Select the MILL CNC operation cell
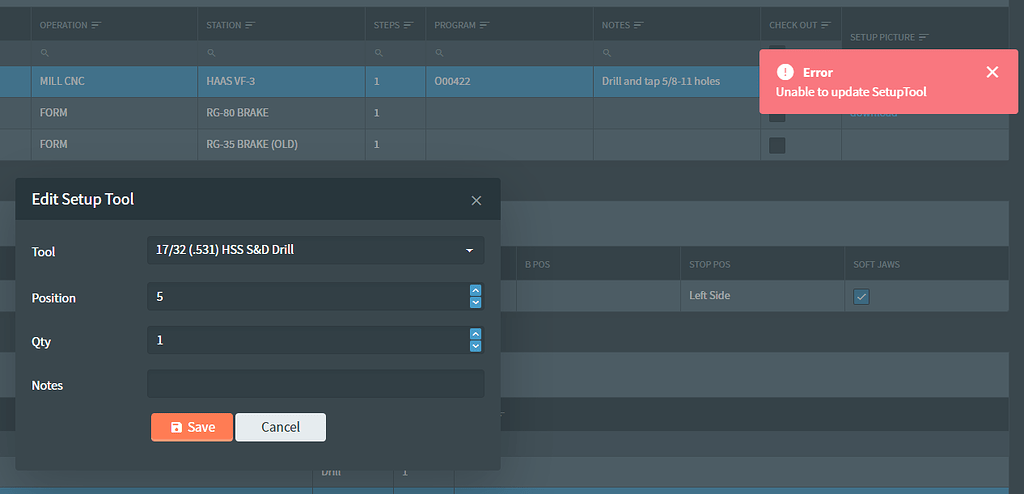Viewport: 1024px width, 494px height. coord(114,82)
